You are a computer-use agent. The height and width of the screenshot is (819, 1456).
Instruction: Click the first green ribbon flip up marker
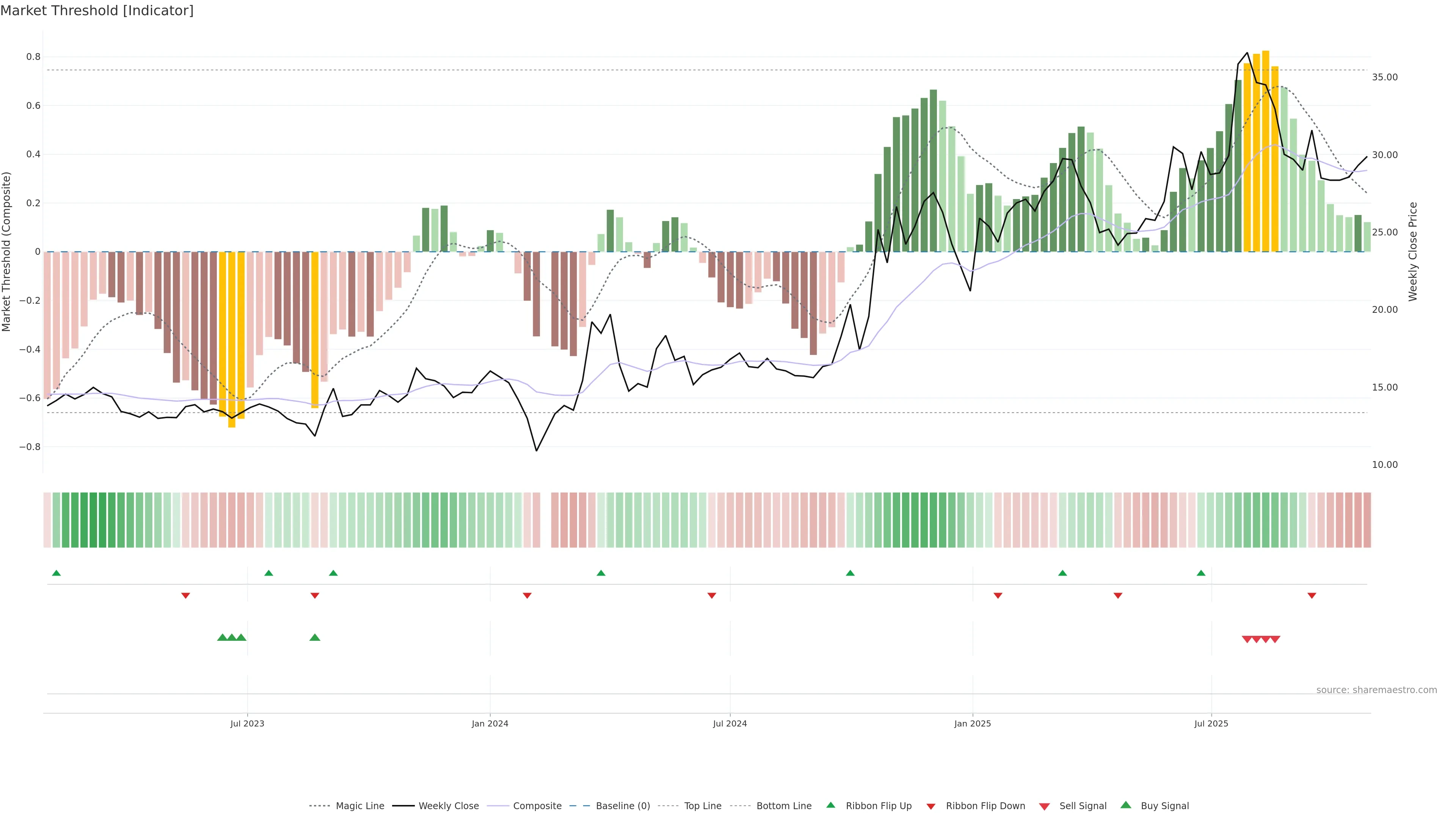tap(56, 573)
